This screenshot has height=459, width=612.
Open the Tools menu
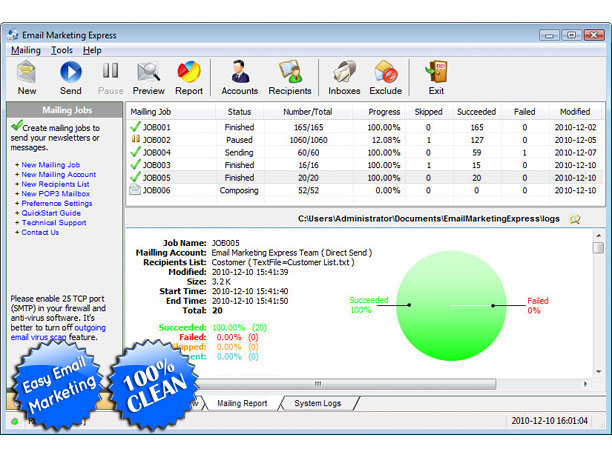[x=62, y=50]
